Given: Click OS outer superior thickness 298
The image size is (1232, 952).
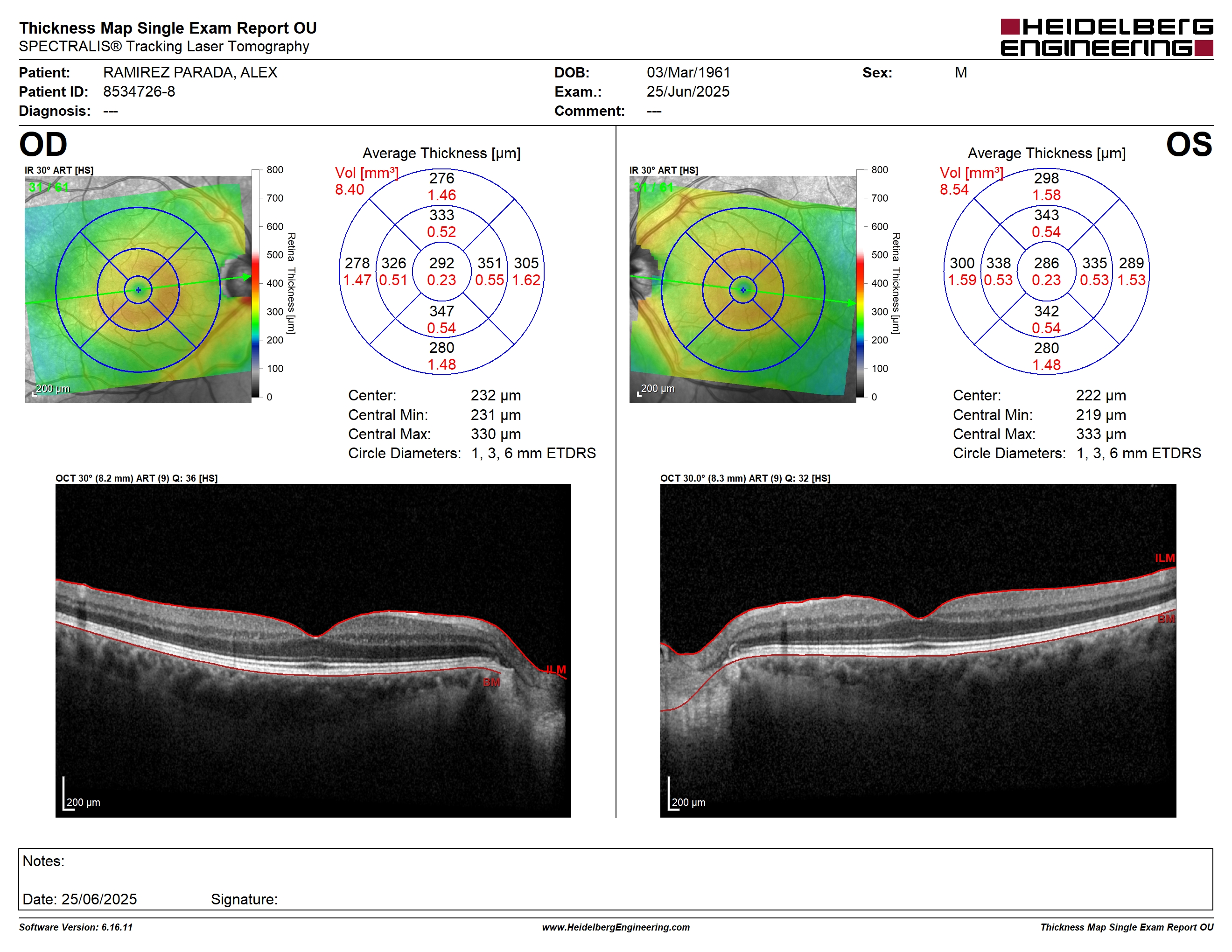Looking at the screenshot, I should (1046, 178).
